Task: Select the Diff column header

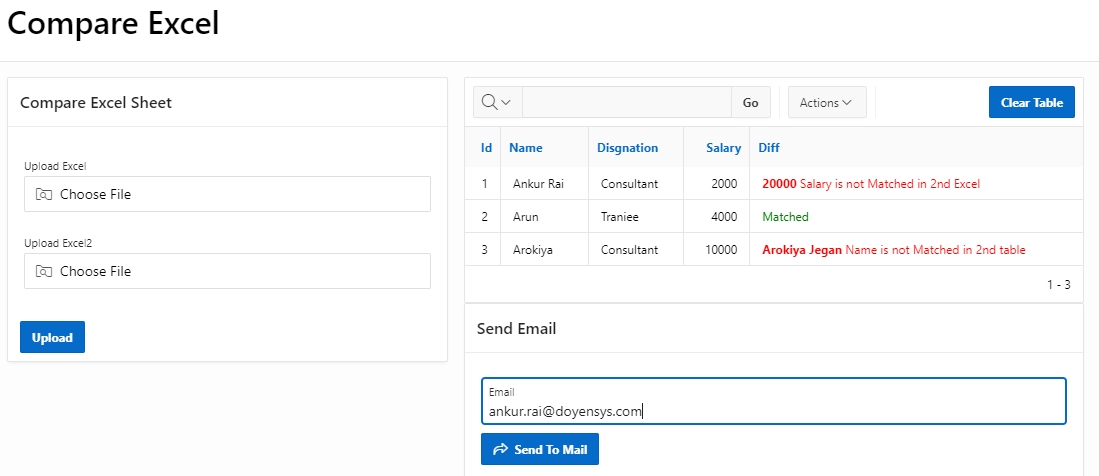Action: point(768,148)
